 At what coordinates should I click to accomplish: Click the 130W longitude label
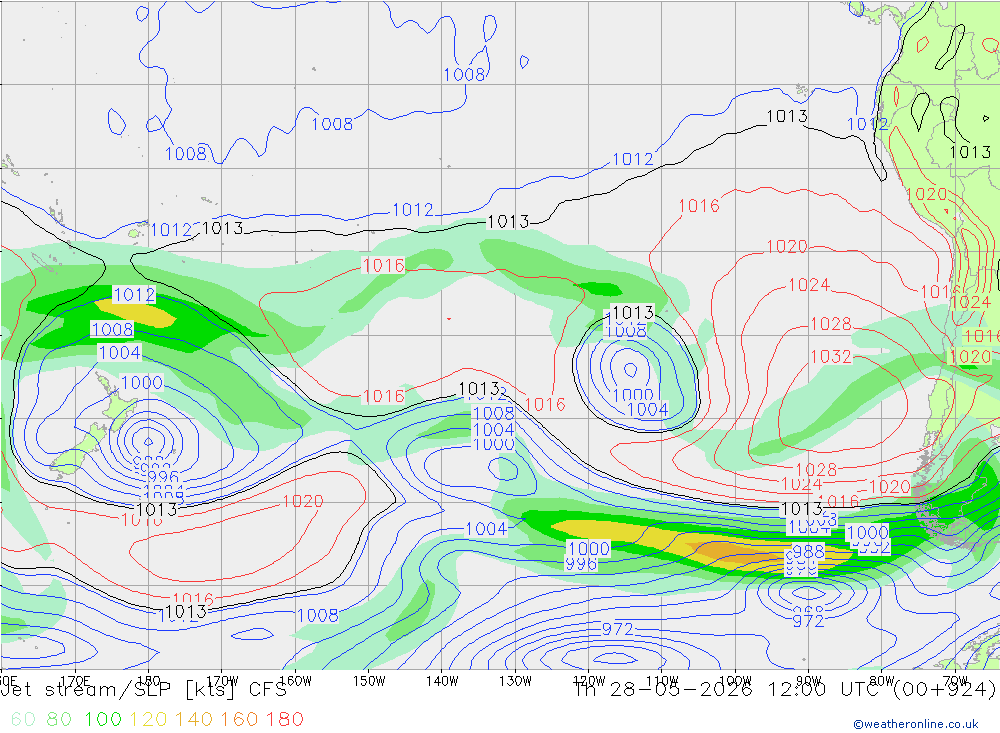click(x=515, y=681)
